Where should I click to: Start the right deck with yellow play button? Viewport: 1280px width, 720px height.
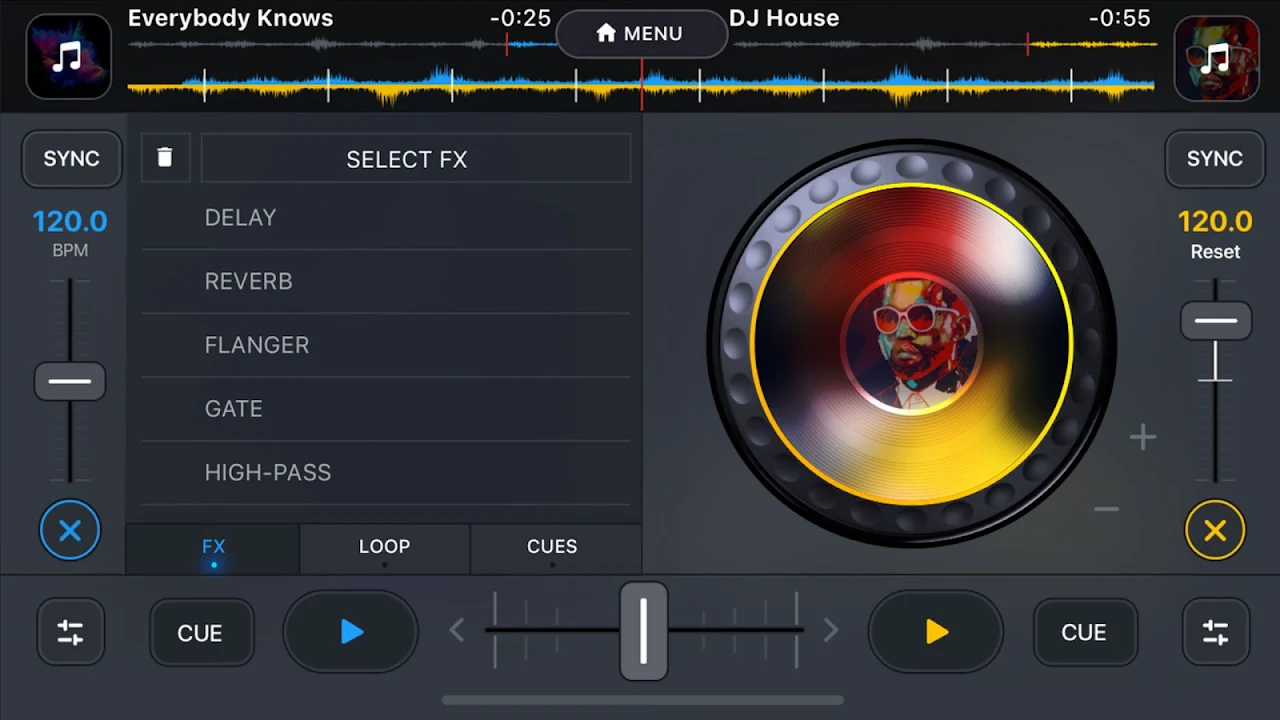(936, 632)
